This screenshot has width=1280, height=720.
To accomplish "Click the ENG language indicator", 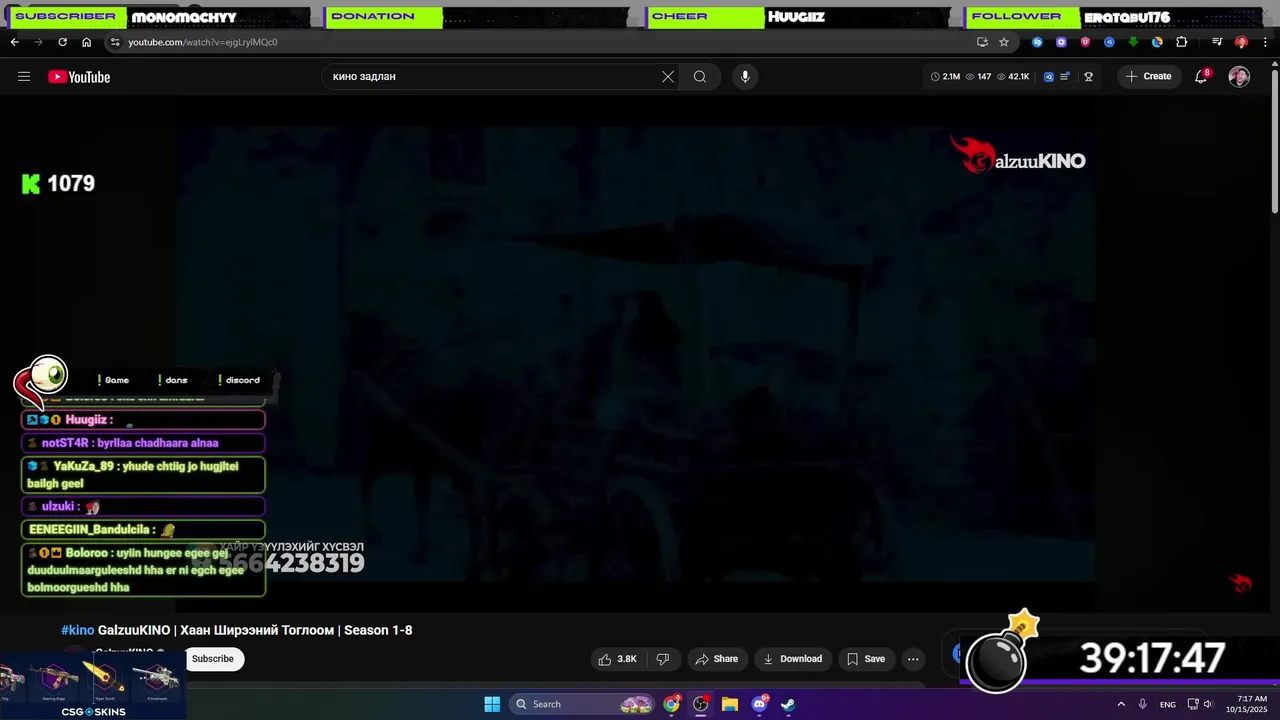I will [x=1168, y=704].
